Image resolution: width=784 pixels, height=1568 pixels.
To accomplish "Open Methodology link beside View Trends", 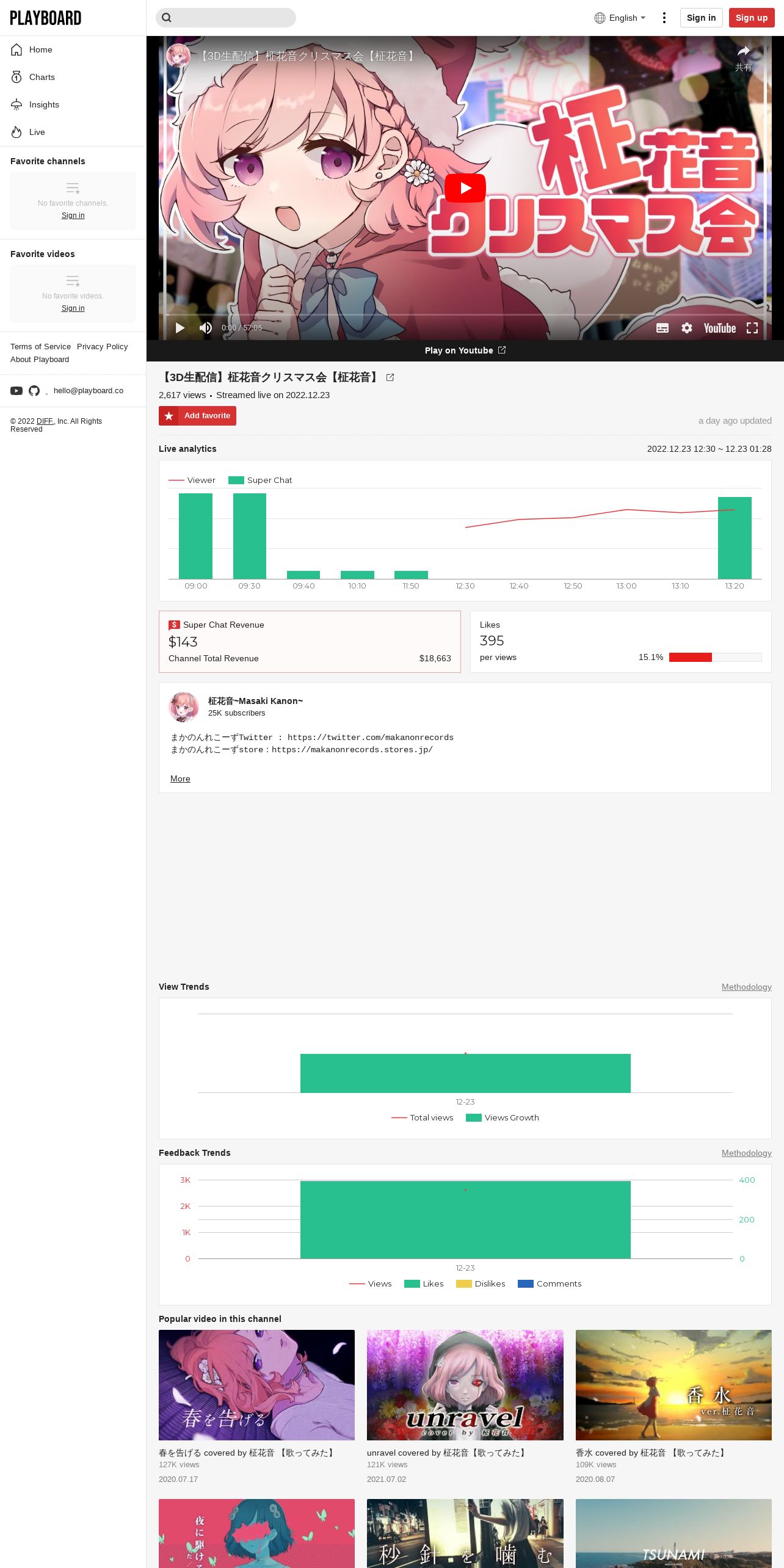I will [x=746, y=987].
